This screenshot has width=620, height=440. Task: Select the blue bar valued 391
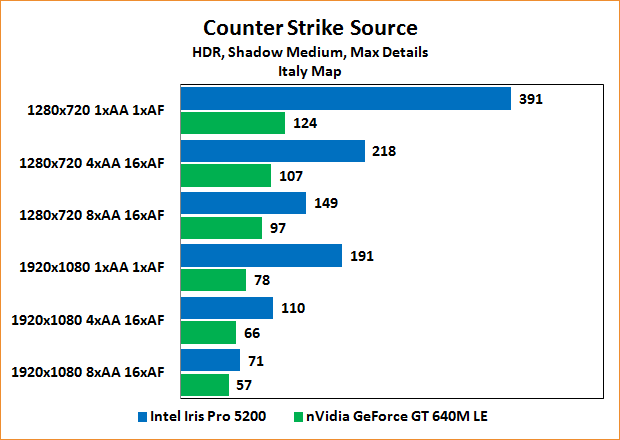click(x=346, y=98)
